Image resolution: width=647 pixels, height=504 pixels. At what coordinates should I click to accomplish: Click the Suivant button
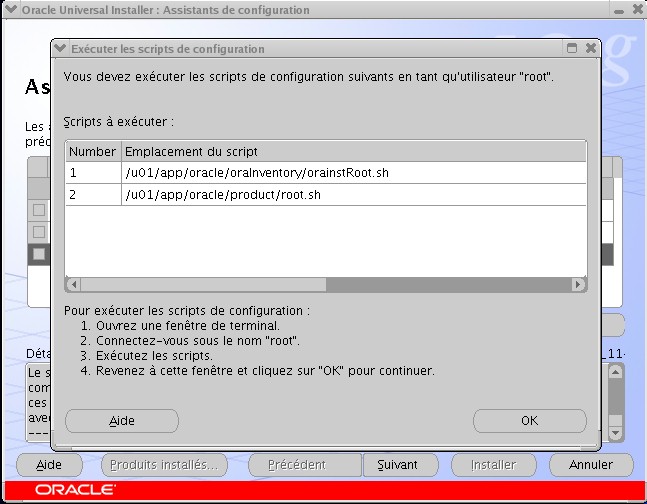(400, 465)
